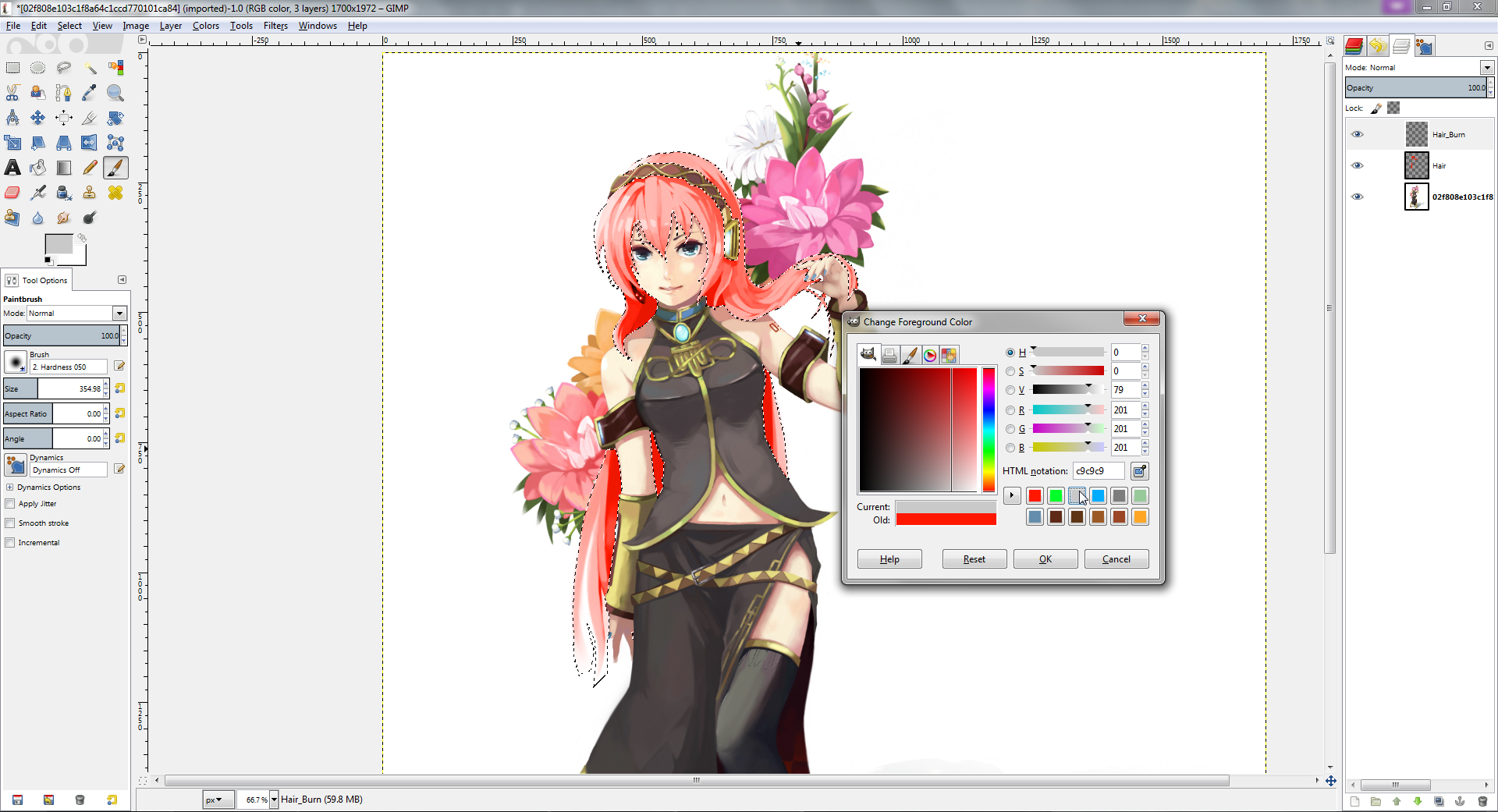Switch to the CMYK printer color selector tab

pos(889,355)
